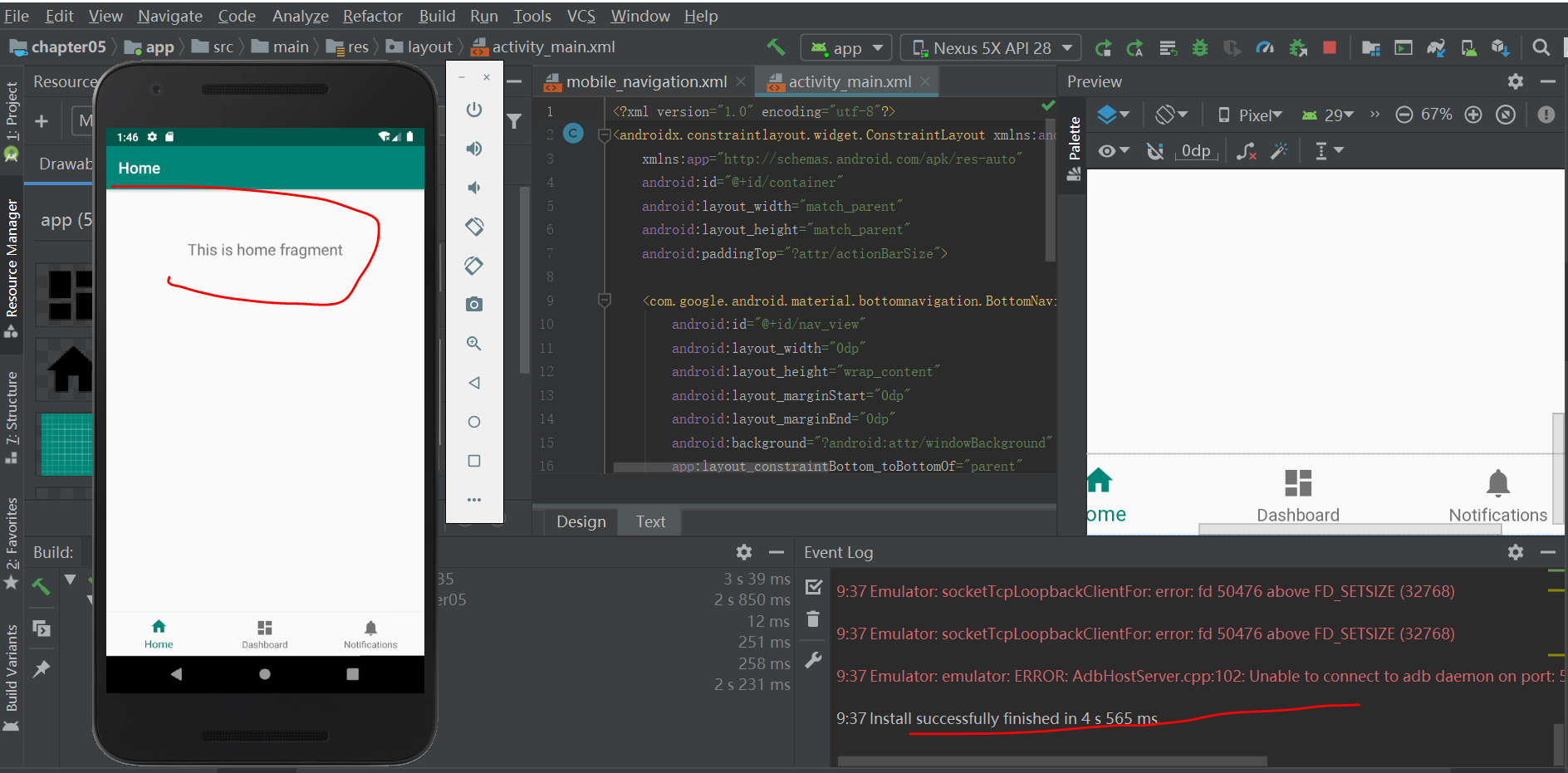
Task: Mark all Event Log notifications as read
Action: pos(814,587)
